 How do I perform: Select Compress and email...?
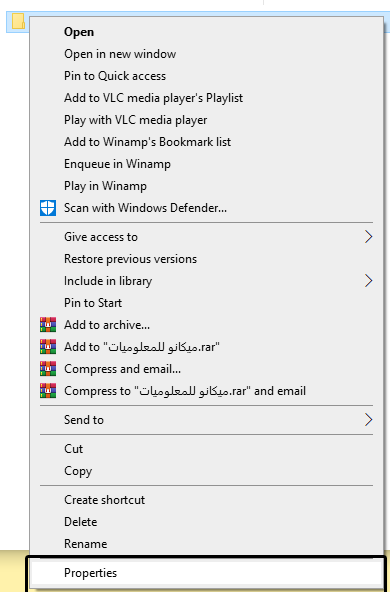(x=207, y=368)
